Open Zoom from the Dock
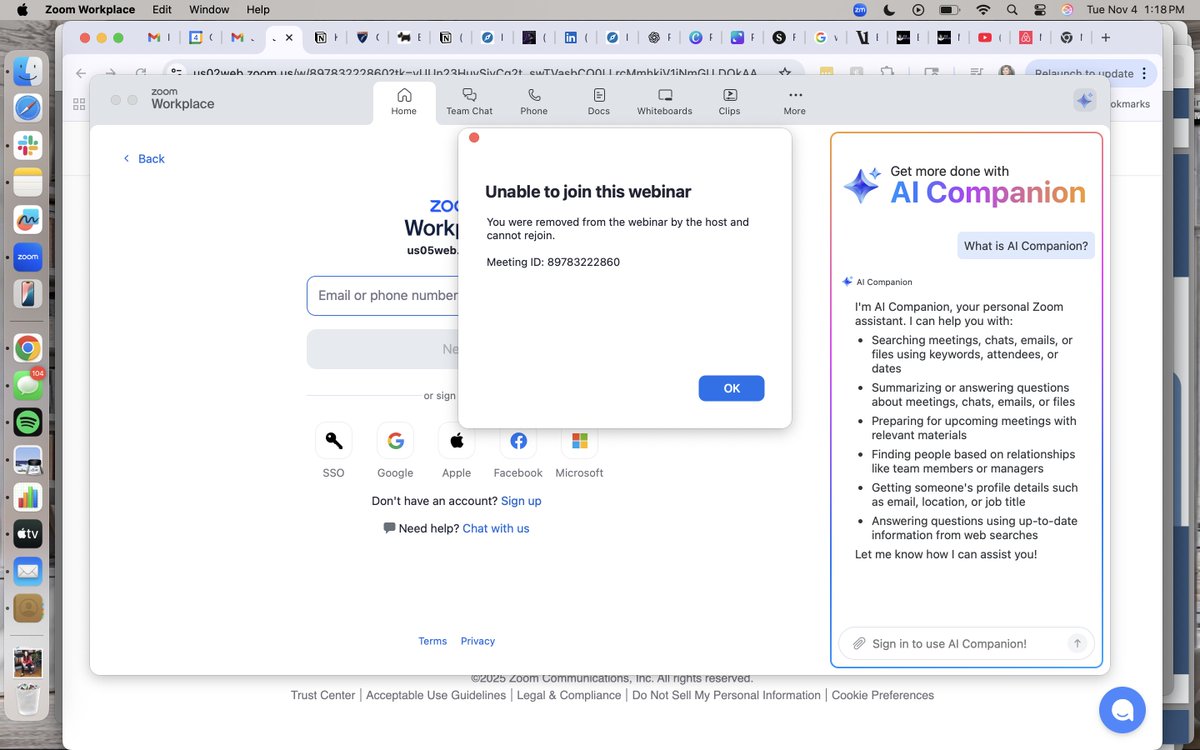Image resolution: width=1200 pixels, height=750 pixels. click(x=28, y=257)
